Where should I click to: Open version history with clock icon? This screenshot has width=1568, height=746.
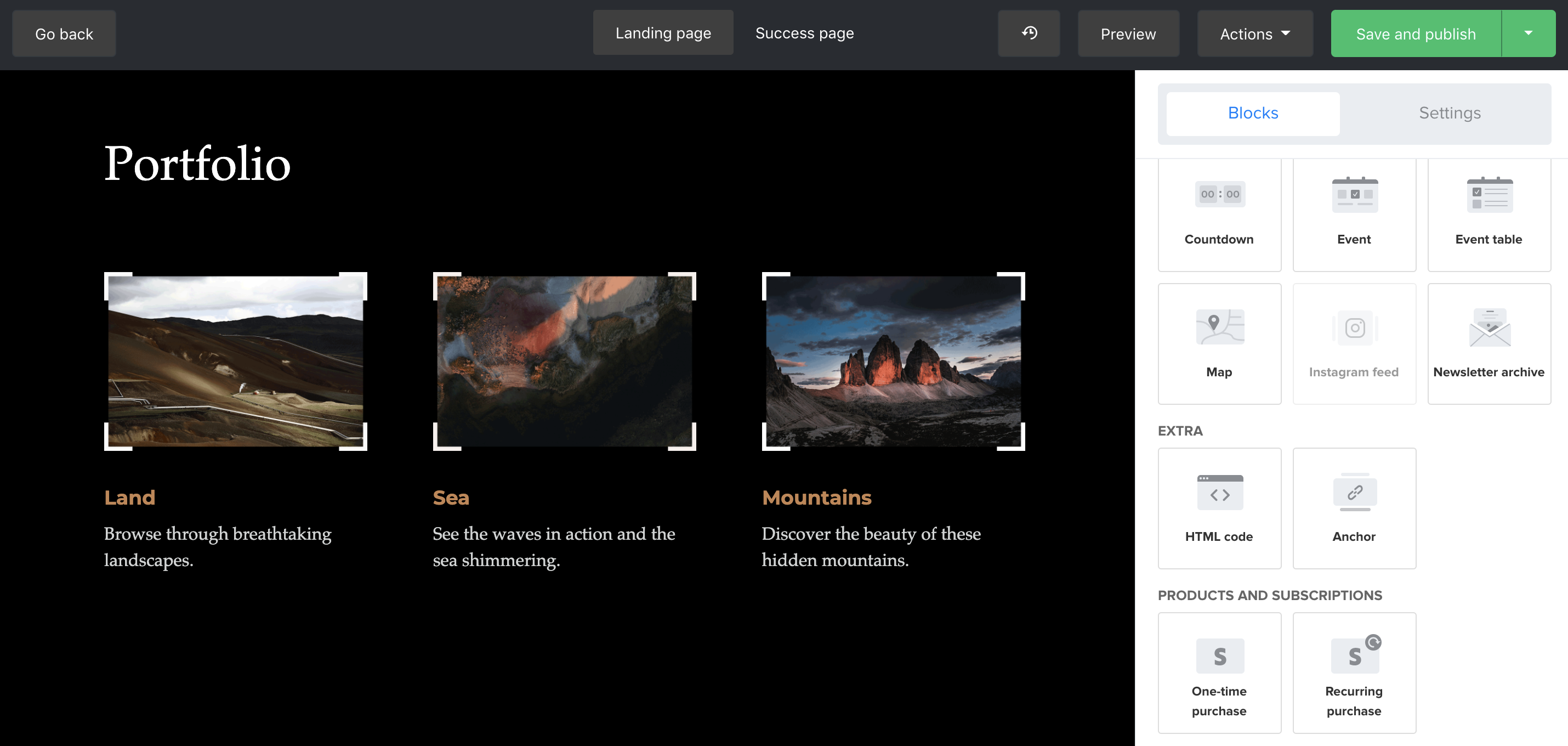1029,33
